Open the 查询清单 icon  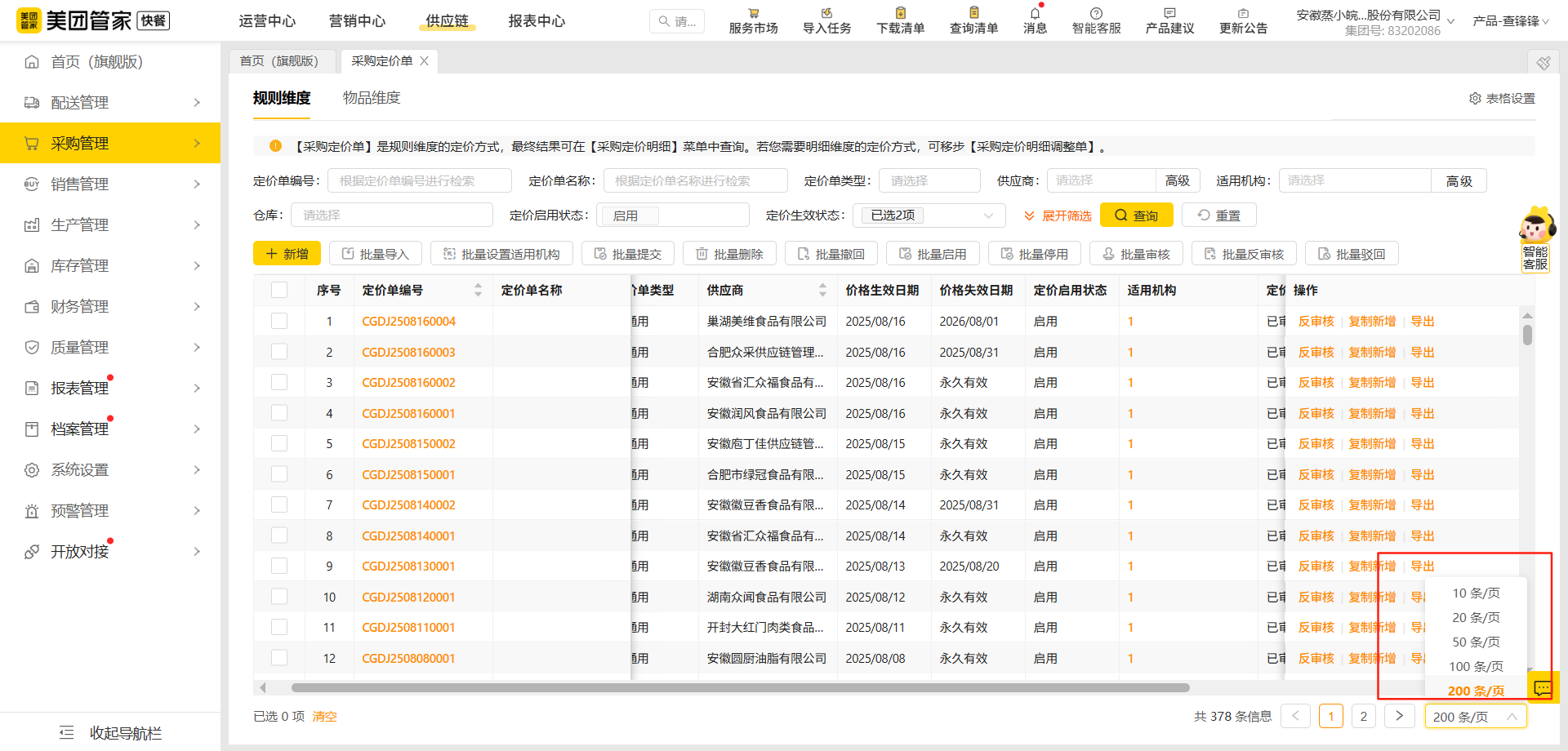973,20
